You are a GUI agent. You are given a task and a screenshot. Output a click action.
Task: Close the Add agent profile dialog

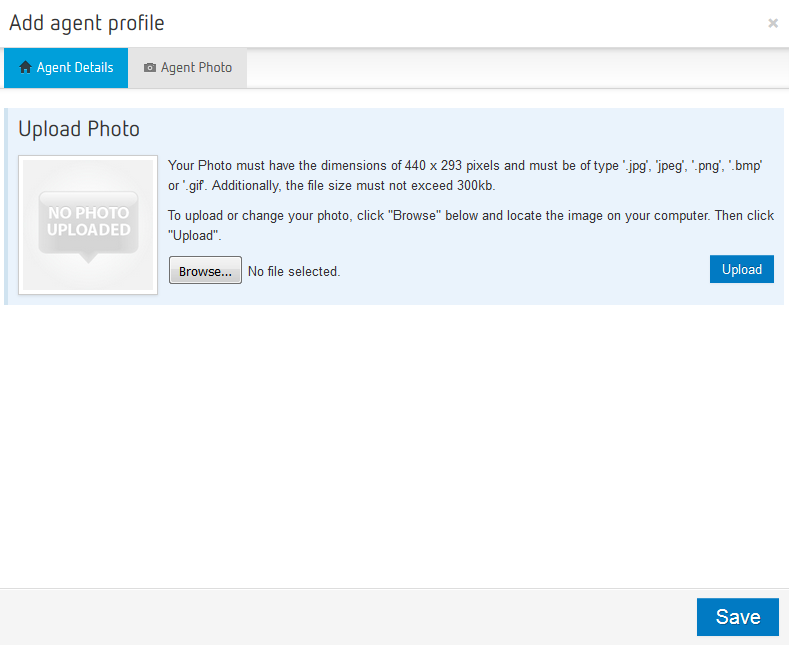click(772, 23)
